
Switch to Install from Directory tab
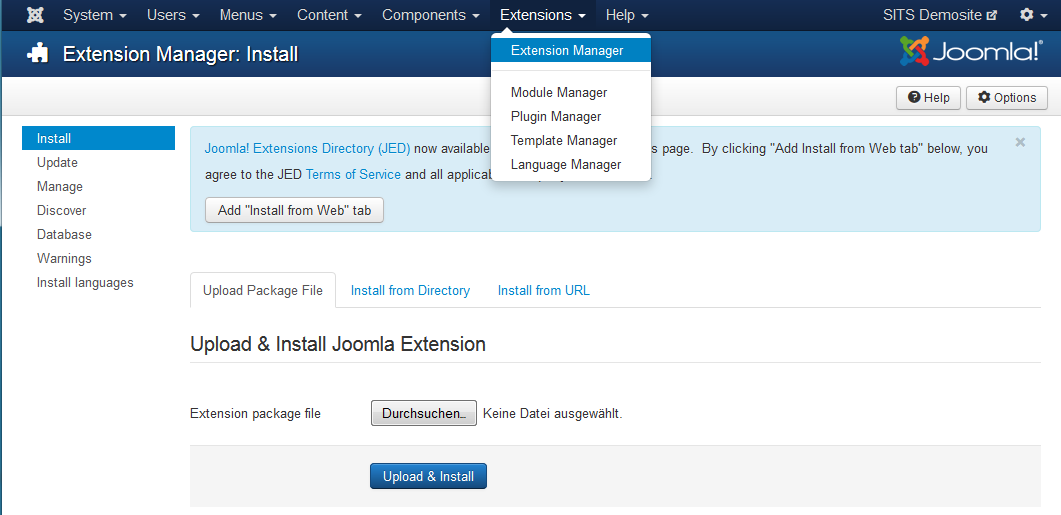(410, 290)
